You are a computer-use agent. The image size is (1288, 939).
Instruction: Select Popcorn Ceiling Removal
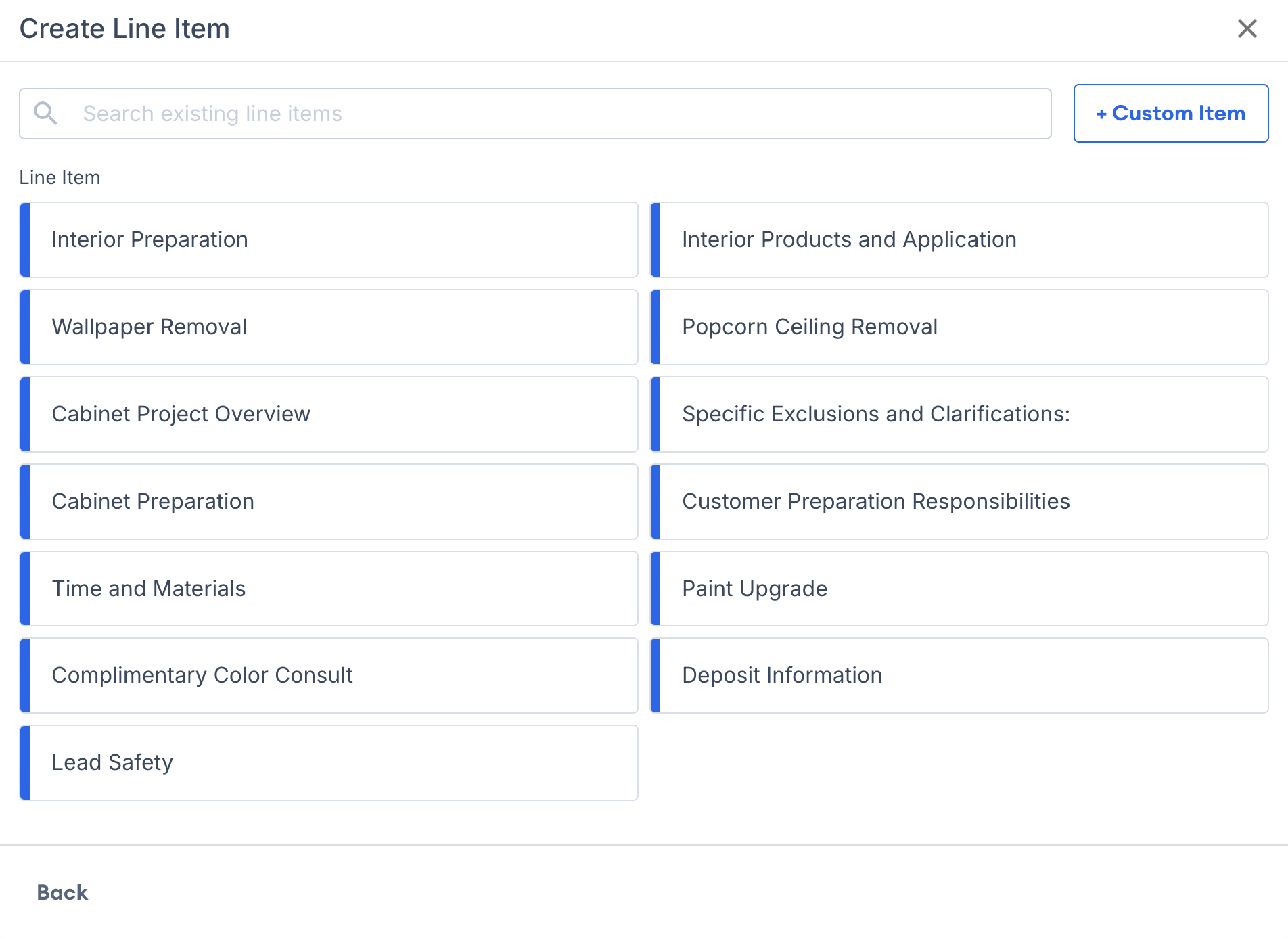point(959,327)
